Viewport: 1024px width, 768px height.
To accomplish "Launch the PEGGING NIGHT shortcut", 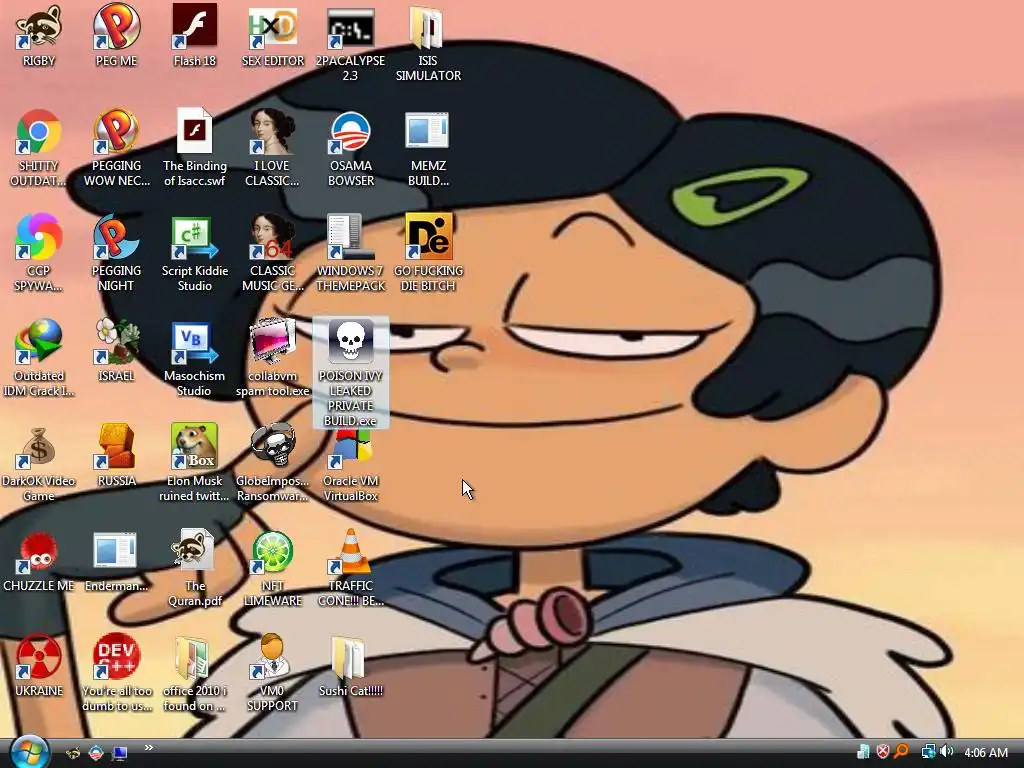I will click(116, 237).
